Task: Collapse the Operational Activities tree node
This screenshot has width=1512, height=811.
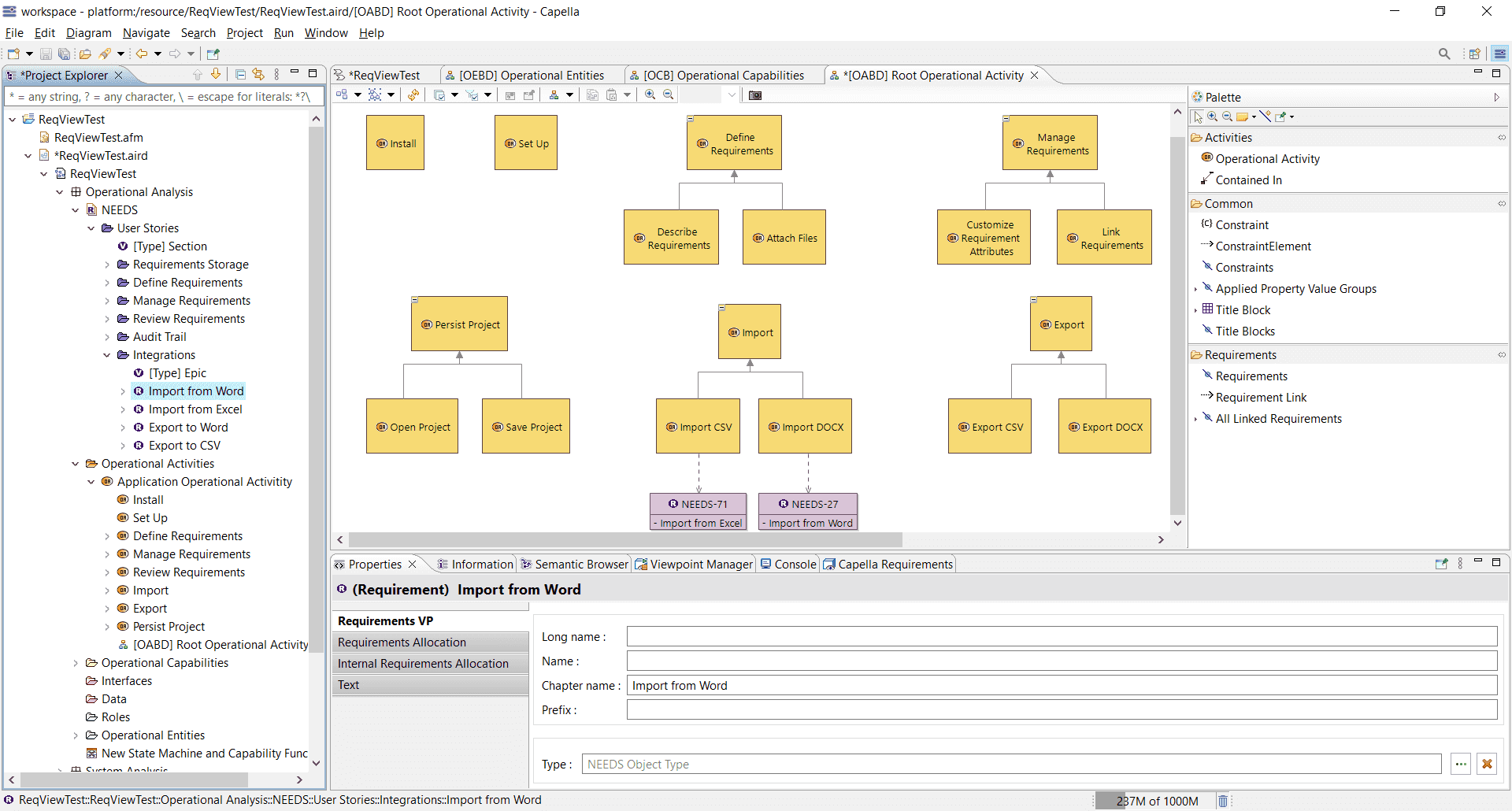Action: click(x=76, y=464)
